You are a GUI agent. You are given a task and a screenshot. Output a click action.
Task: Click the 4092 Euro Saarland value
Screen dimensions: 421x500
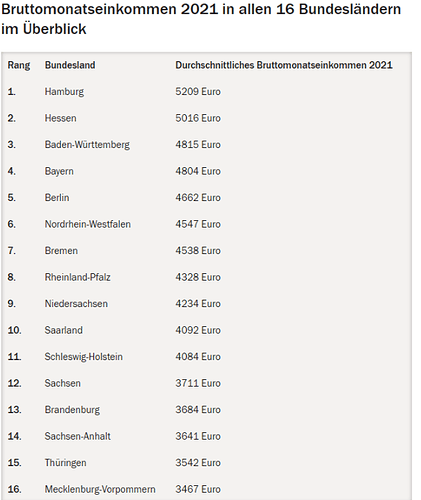198,330
